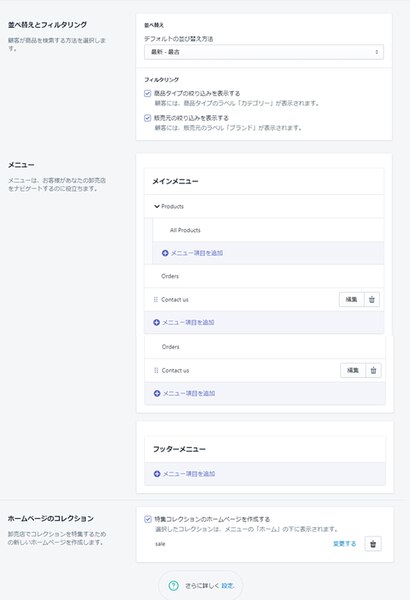Click change link for sale collection

click(345, 544)
